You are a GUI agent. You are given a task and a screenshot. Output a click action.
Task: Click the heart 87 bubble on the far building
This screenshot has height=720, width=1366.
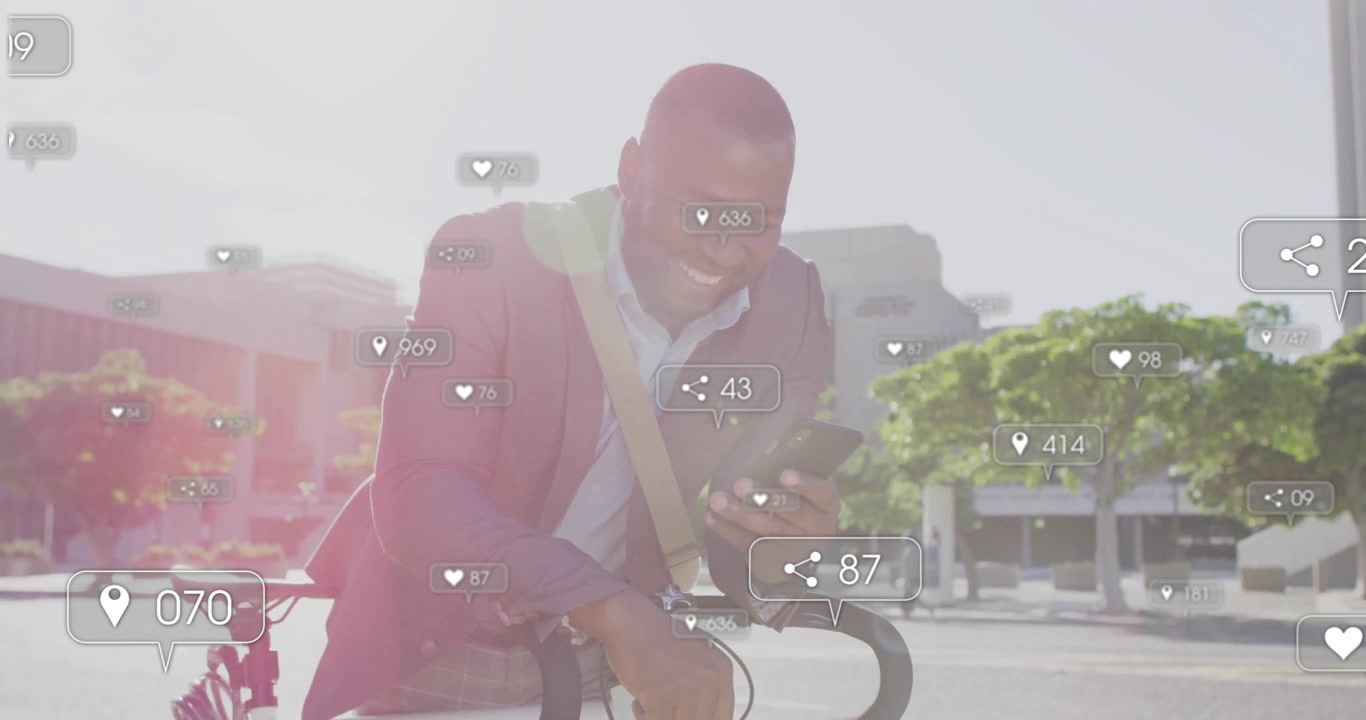(x=906, y=349)
